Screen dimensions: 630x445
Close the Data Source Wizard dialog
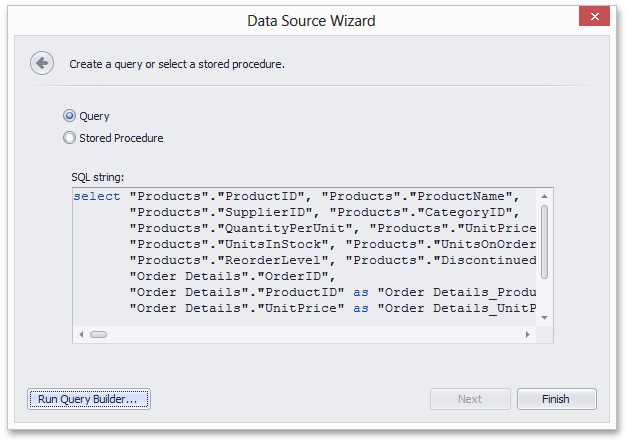pyautogui.click(x=595, y=16)
